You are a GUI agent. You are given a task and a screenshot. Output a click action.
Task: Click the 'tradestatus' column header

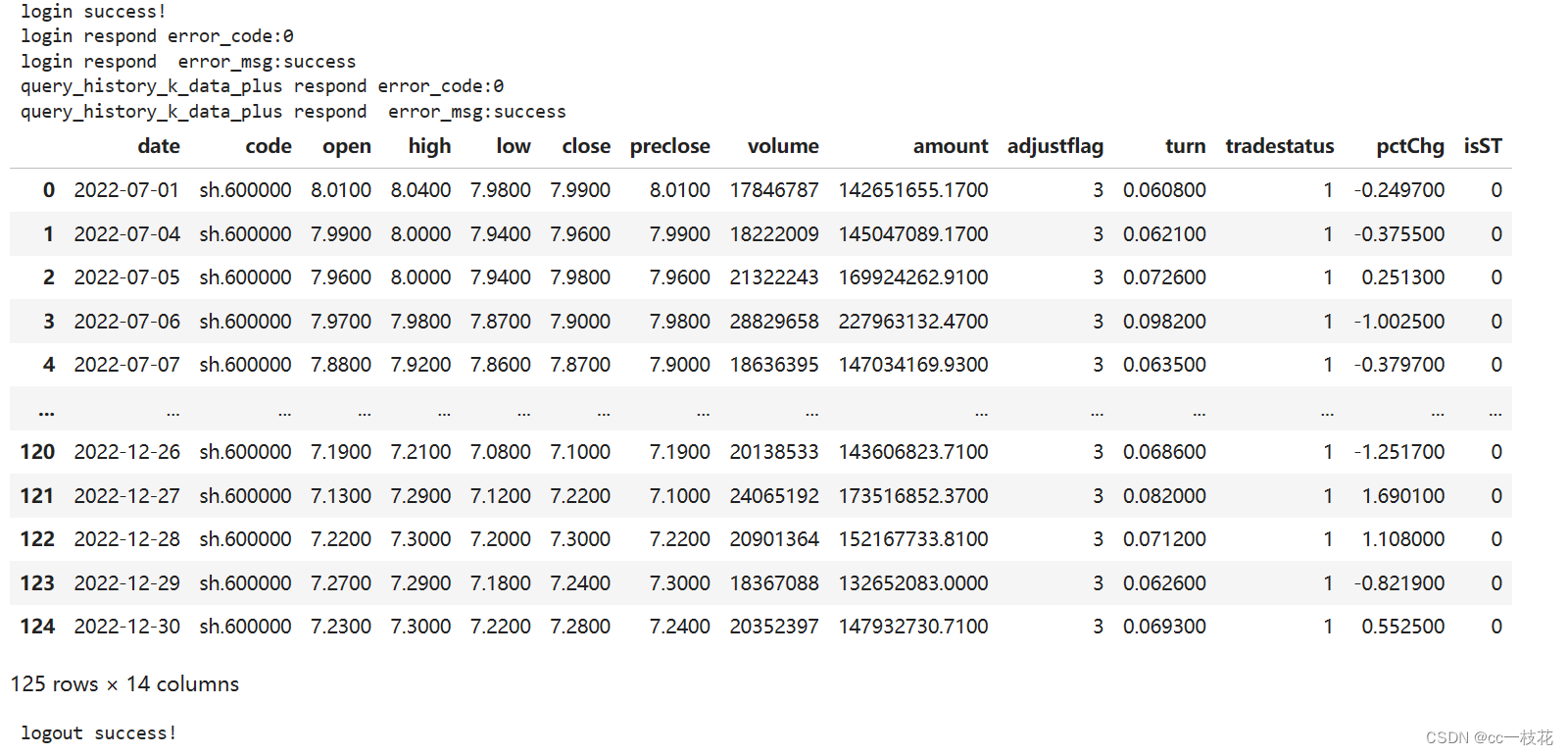pos(1280,146)
